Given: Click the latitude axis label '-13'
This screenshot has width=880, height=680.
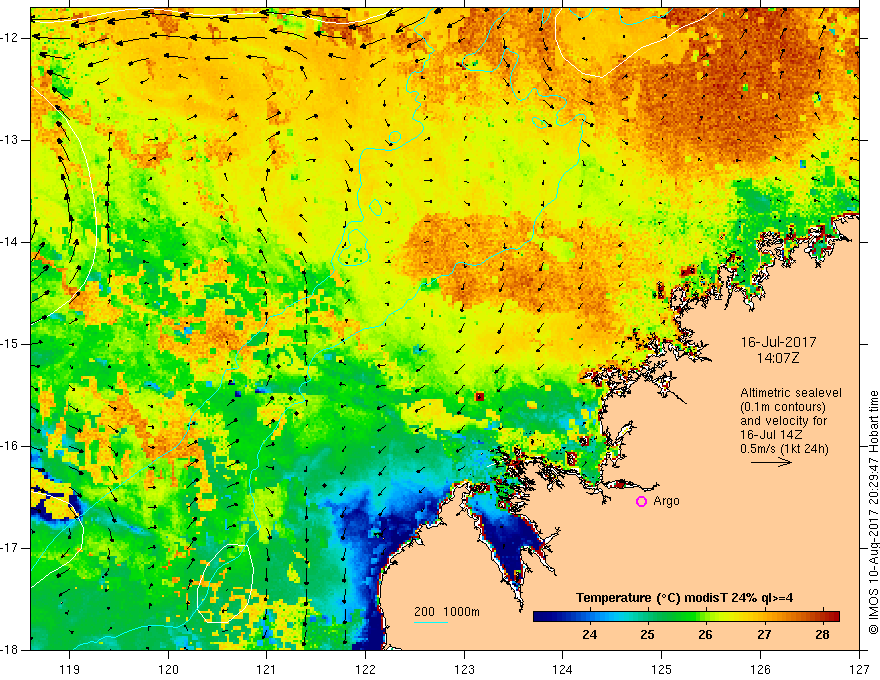Looking at the screenshot, I should (10, 140).
